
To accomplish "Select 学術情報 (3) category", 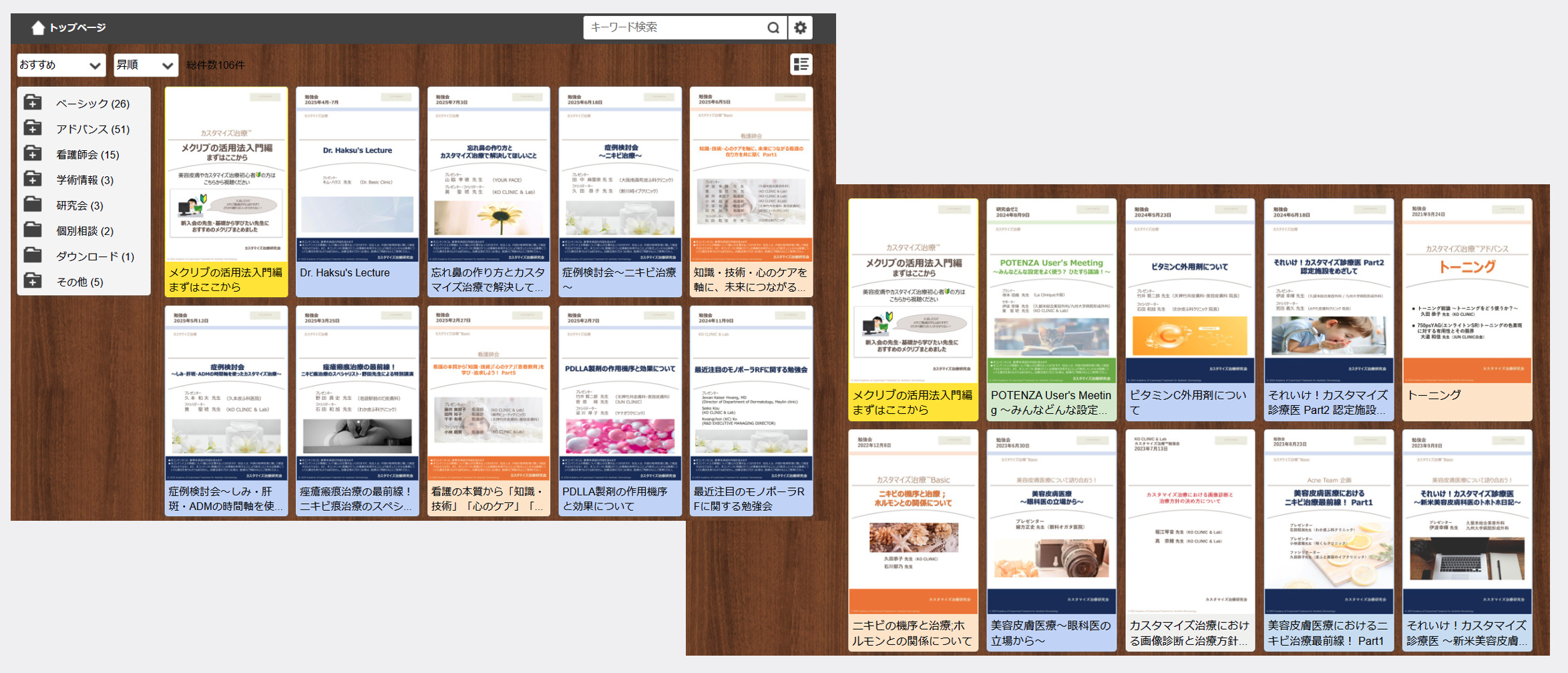I will tap(85, 180).
